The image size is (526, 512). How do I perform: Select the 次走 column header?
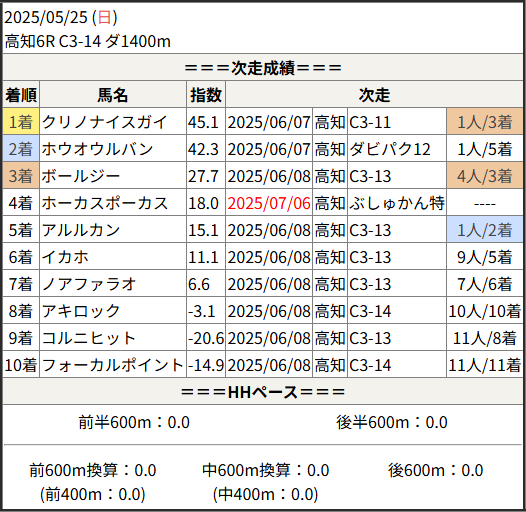tap(374, 94)
